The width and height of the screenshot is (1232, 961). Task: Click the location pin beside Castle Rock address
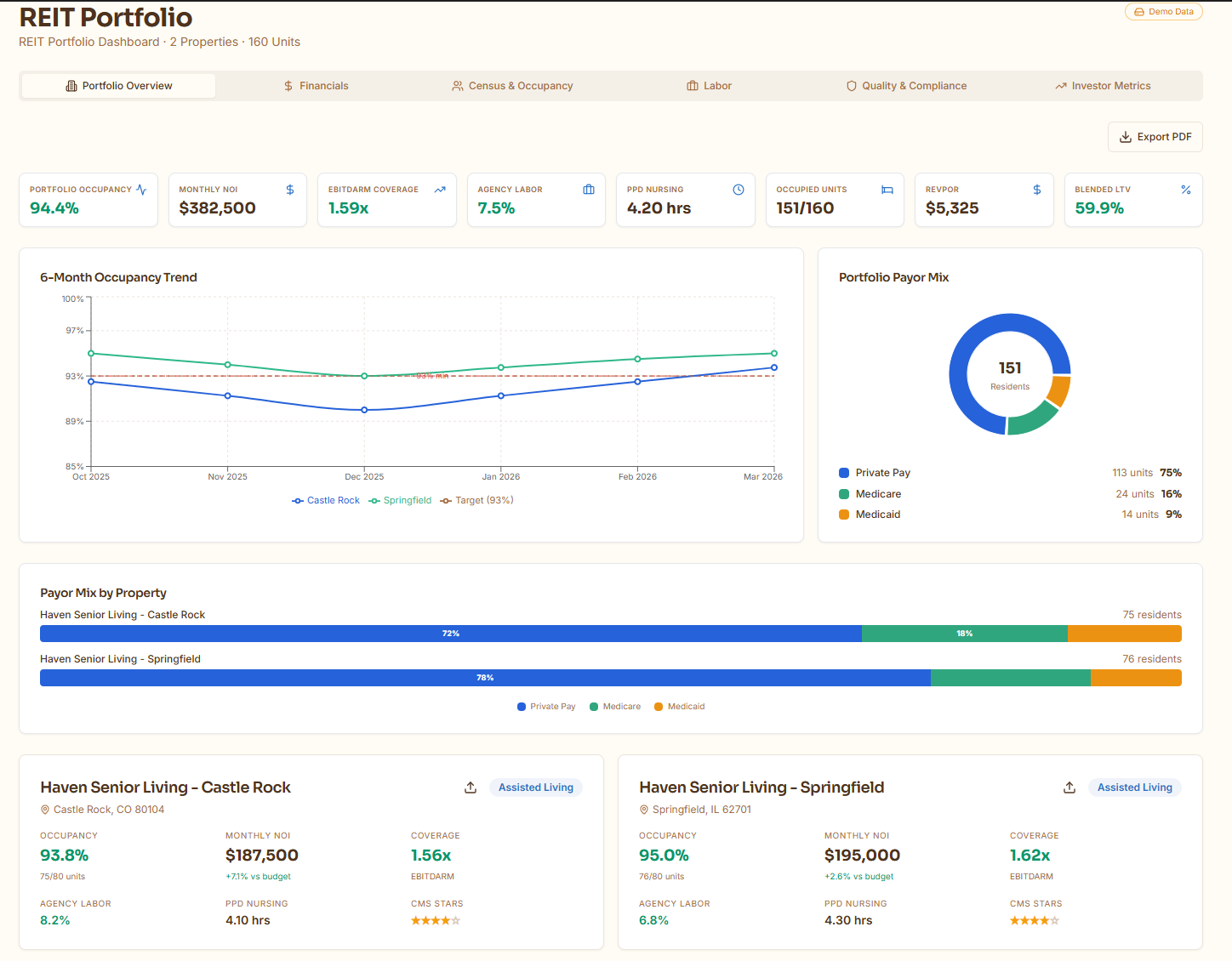(x=45, y=809)
